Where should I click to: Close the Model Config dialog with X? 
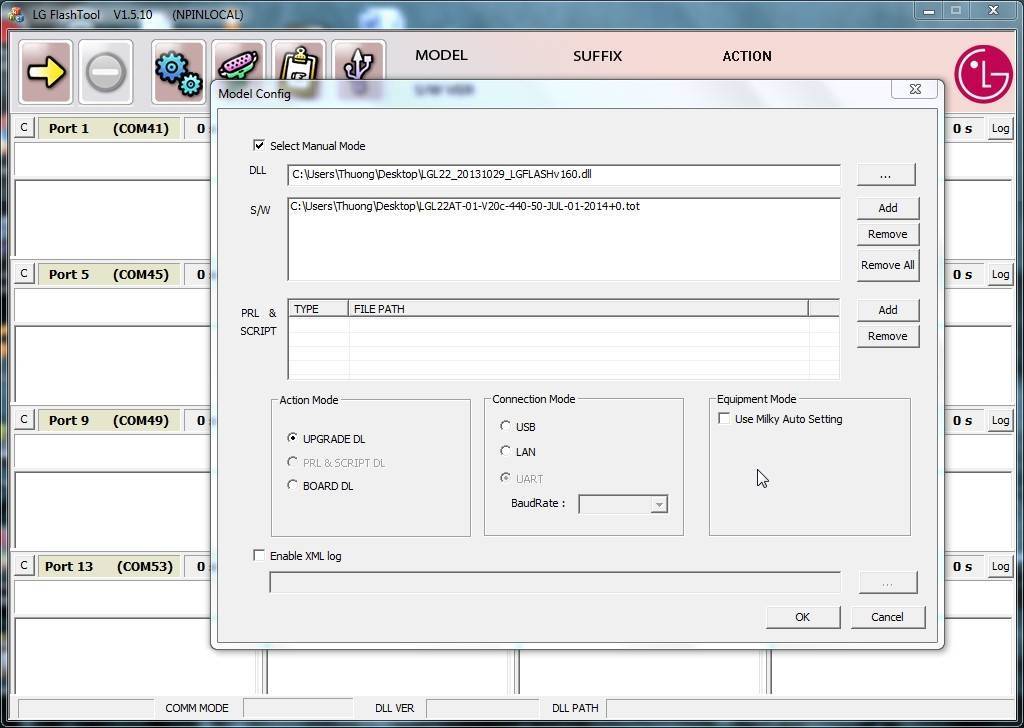tap(916, 89)
